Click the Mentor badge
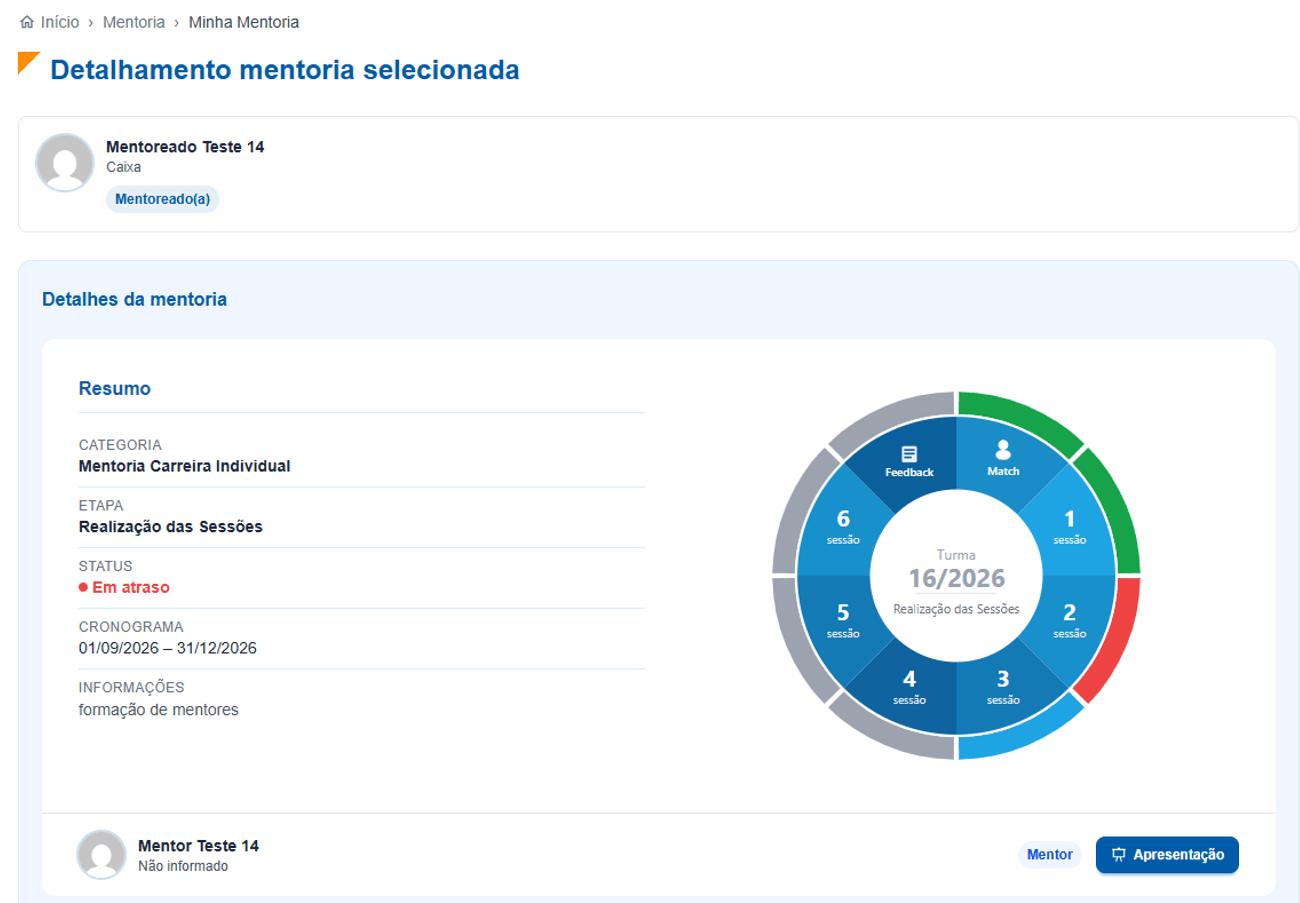Viewport: 1300px width, 903px height. pos(1050,855)
